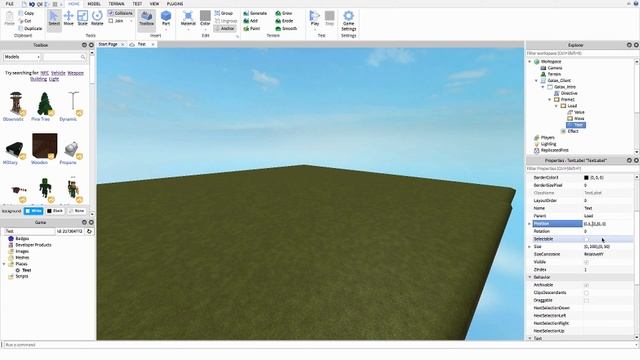Click the Light search suggestion link
This screenshot has height=360, width=640.
pyautogui.click(x=54, y=79)
